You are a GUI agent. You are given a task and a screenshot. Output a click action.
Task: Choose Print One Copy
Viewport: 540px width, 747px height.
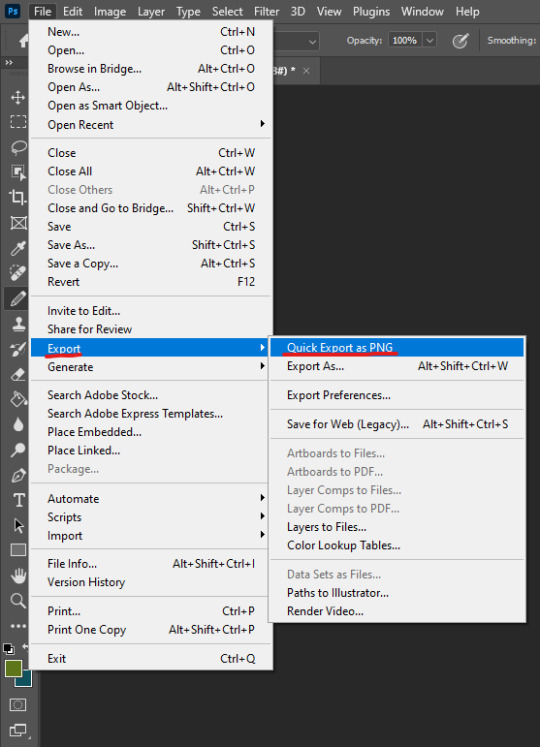pos(151,630)
